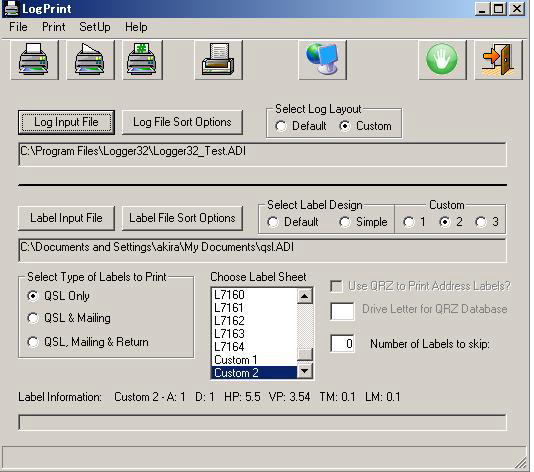The width and height of the screenshot is (534, 472).
Task: Click the label sheet list down arrow
Action: point(305,371)
